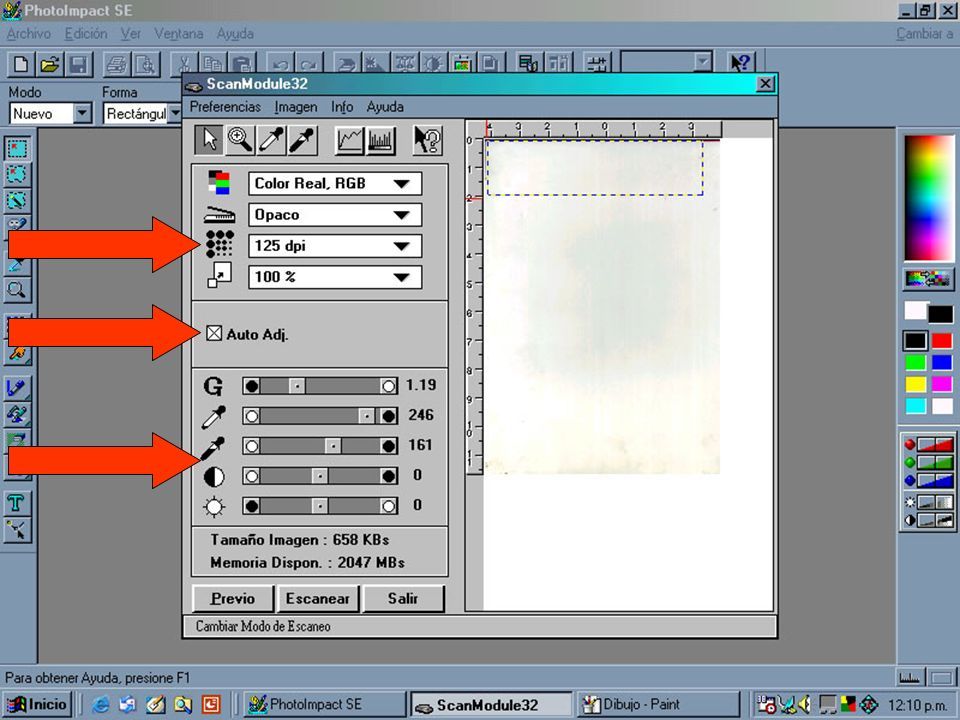Click the 'Cambiar Modo de Escaneo' status text
The width and height of the screenshot is (960, 720).
263,626
